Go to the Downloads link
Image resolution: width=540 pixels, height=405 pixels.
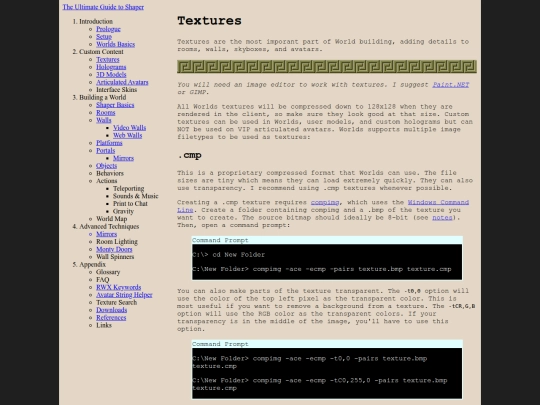tap(111, 310)
